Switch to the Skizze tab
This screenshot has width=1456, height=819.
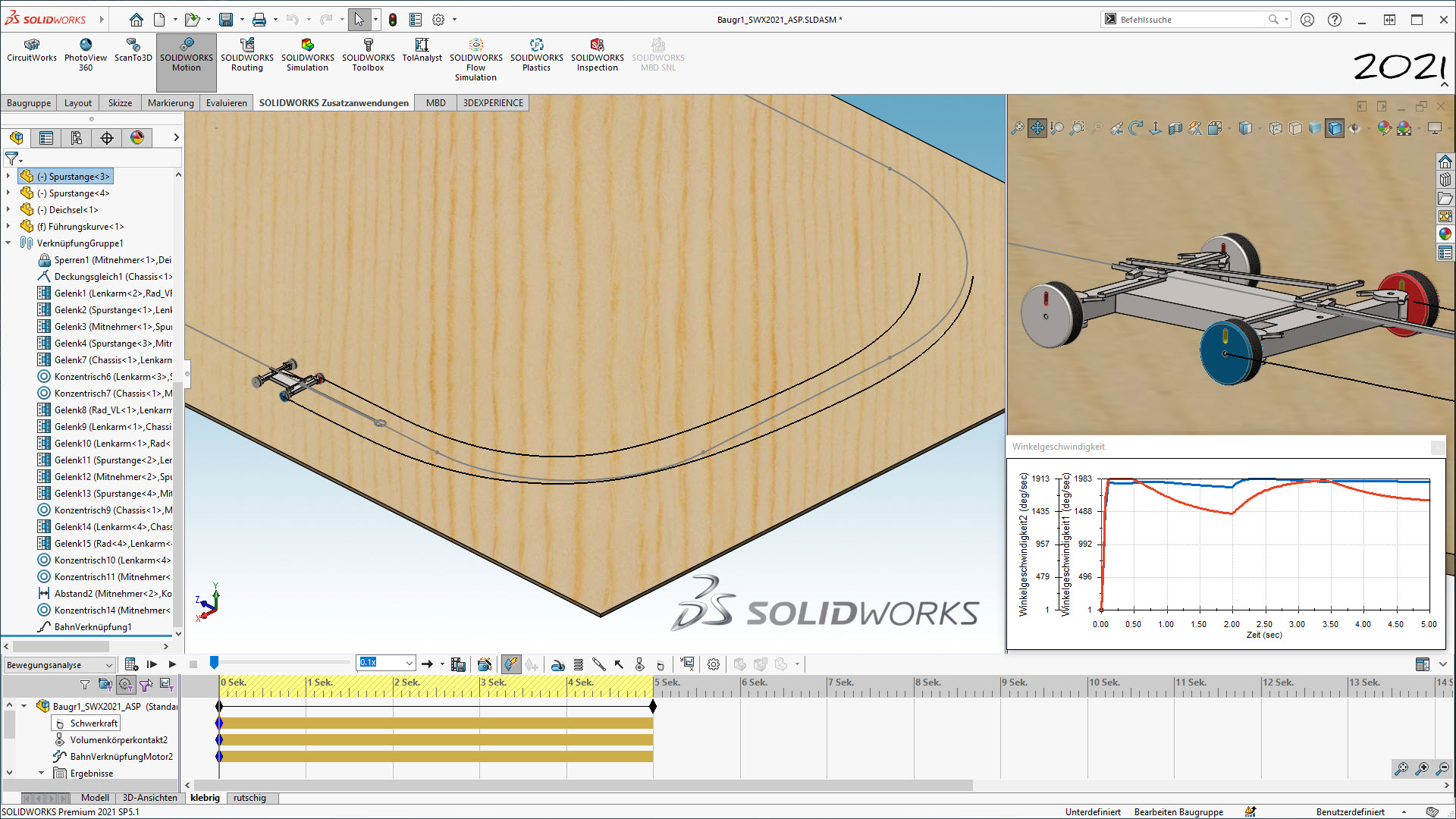tap(120, 103)
